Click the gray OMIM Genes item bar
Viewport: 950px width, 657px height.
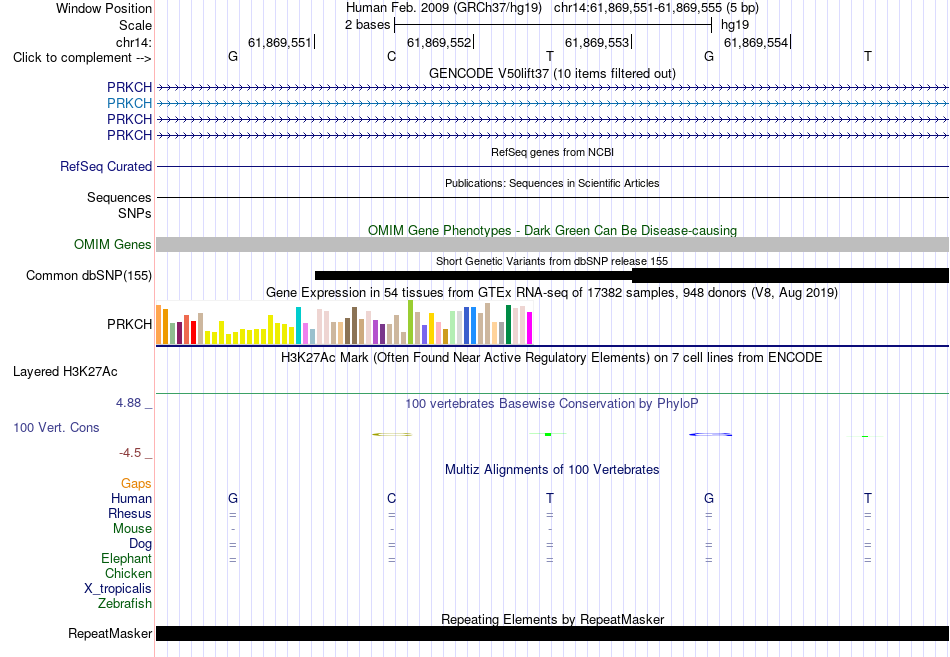(x=552, y=244)
